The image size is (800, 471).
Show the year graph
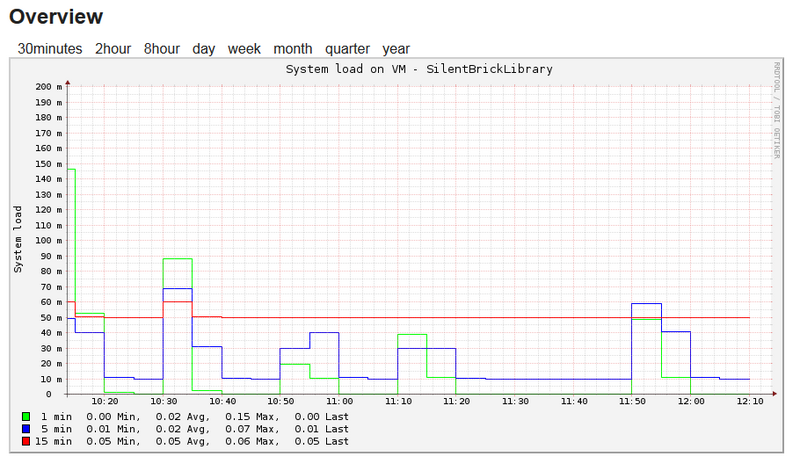click(x=396, y=48)
